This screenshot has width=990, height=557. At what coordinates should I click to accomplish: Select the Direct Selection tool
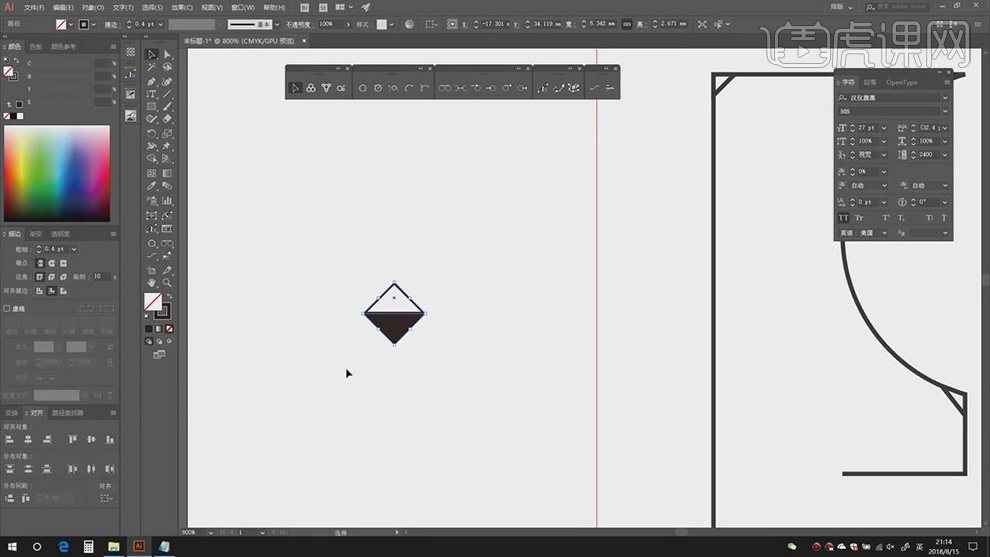[167, 55]
